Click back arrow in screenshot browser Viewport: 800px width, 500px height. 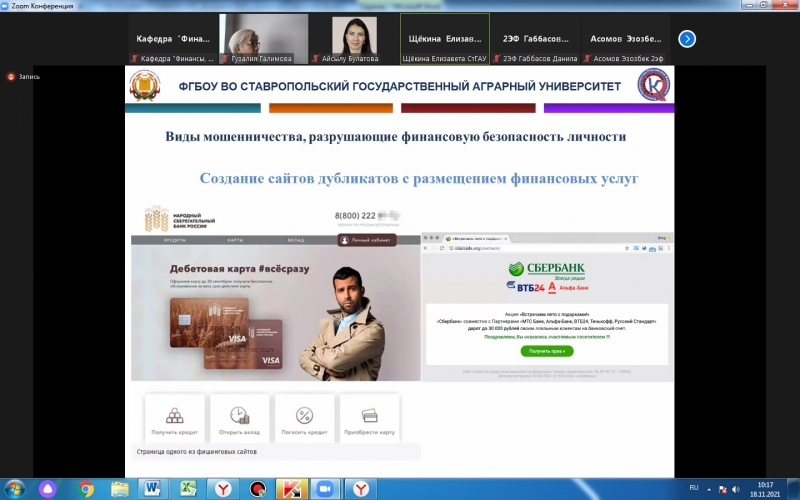click(x=426, y=248)
